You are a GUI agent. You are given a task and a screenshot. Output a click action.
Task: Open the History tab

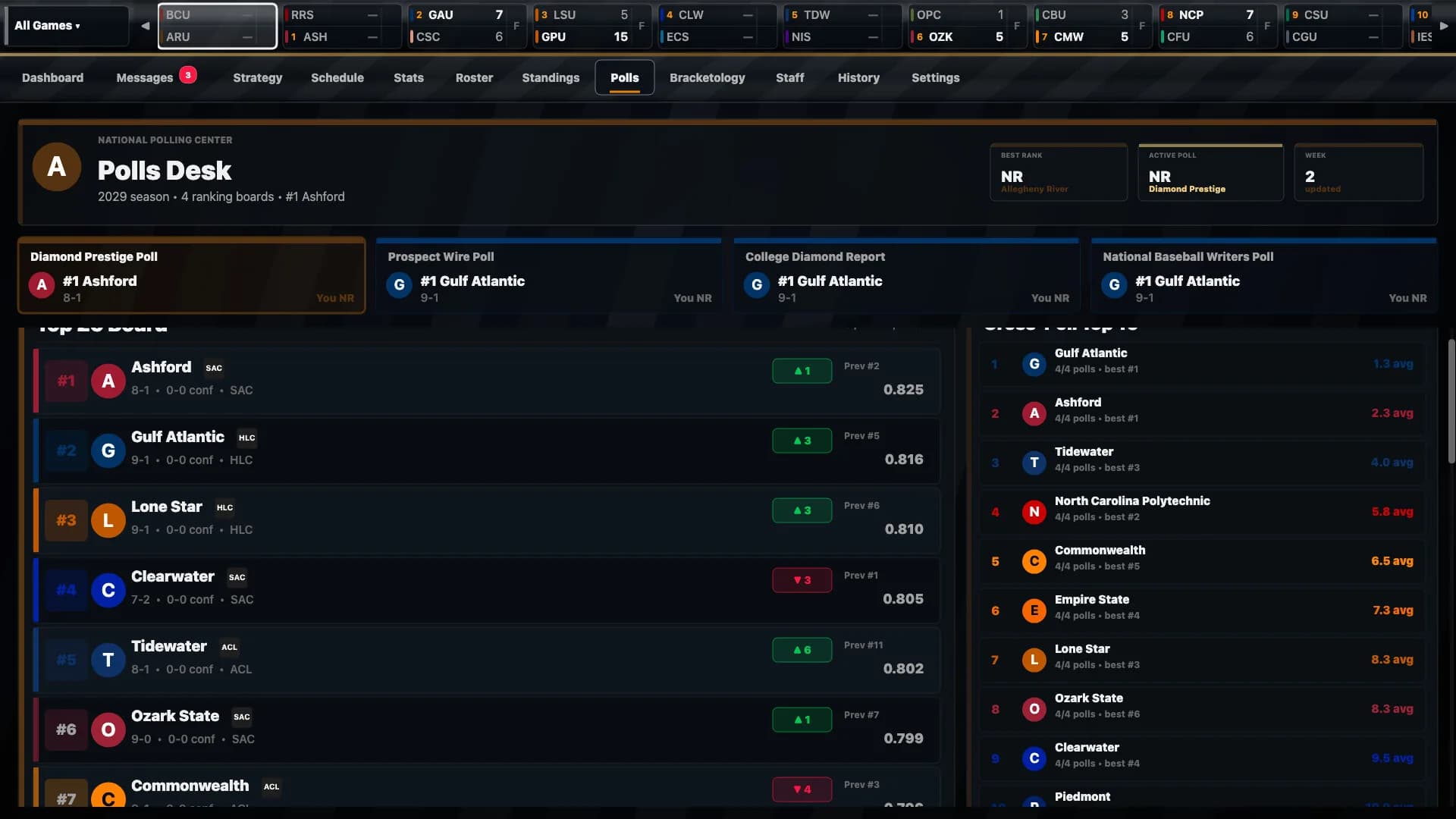(858, 77)
